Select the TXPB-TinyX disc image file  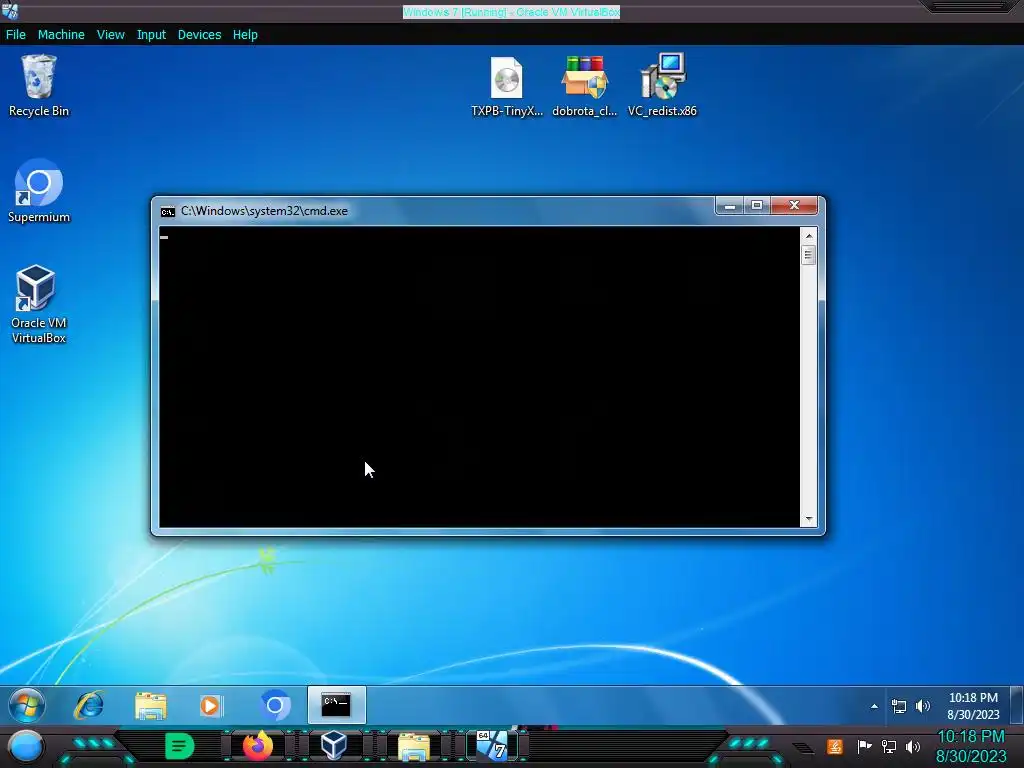tap(507, 86)
